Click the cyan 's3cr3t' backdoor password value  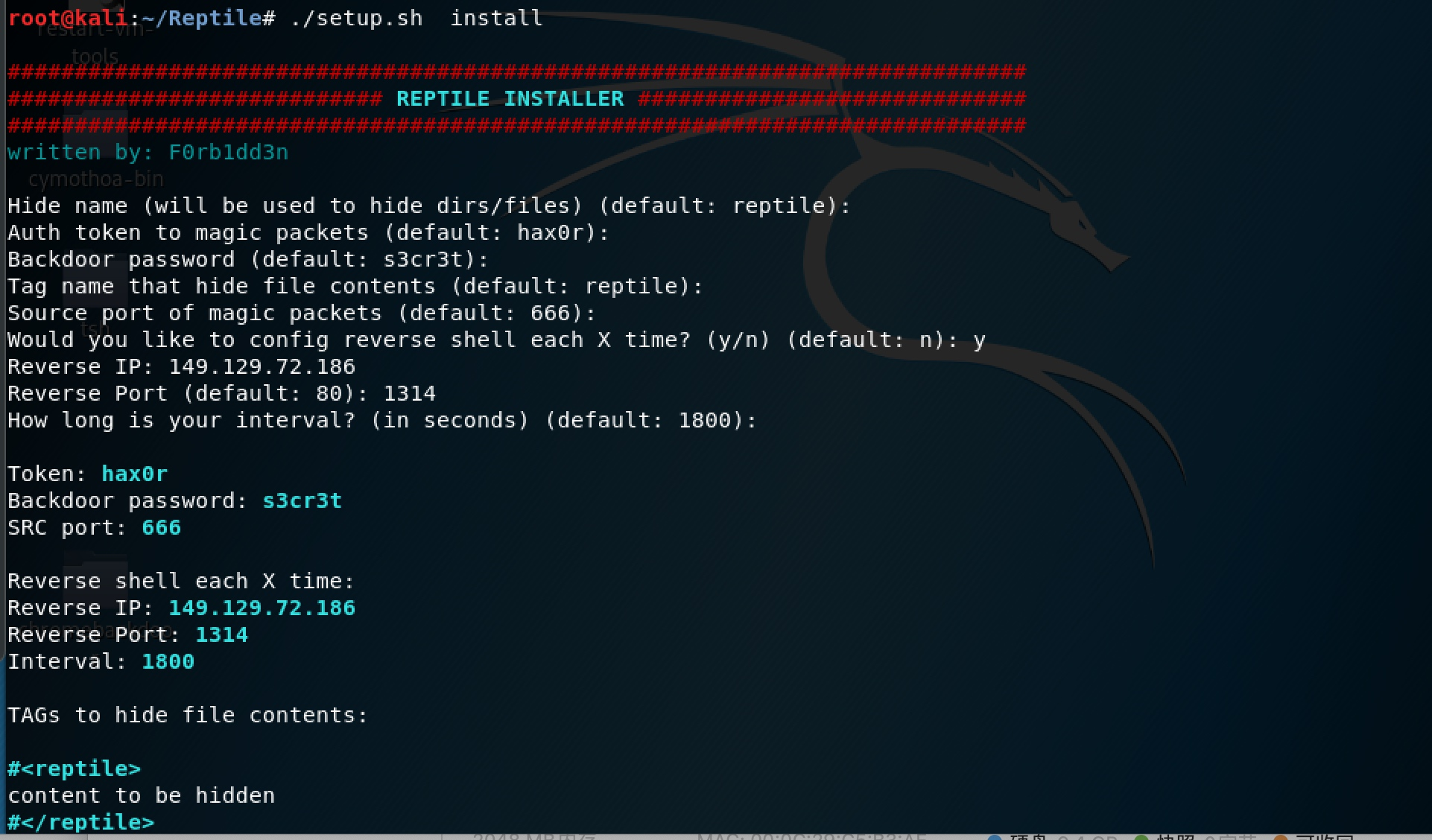[x=302, y=500]
